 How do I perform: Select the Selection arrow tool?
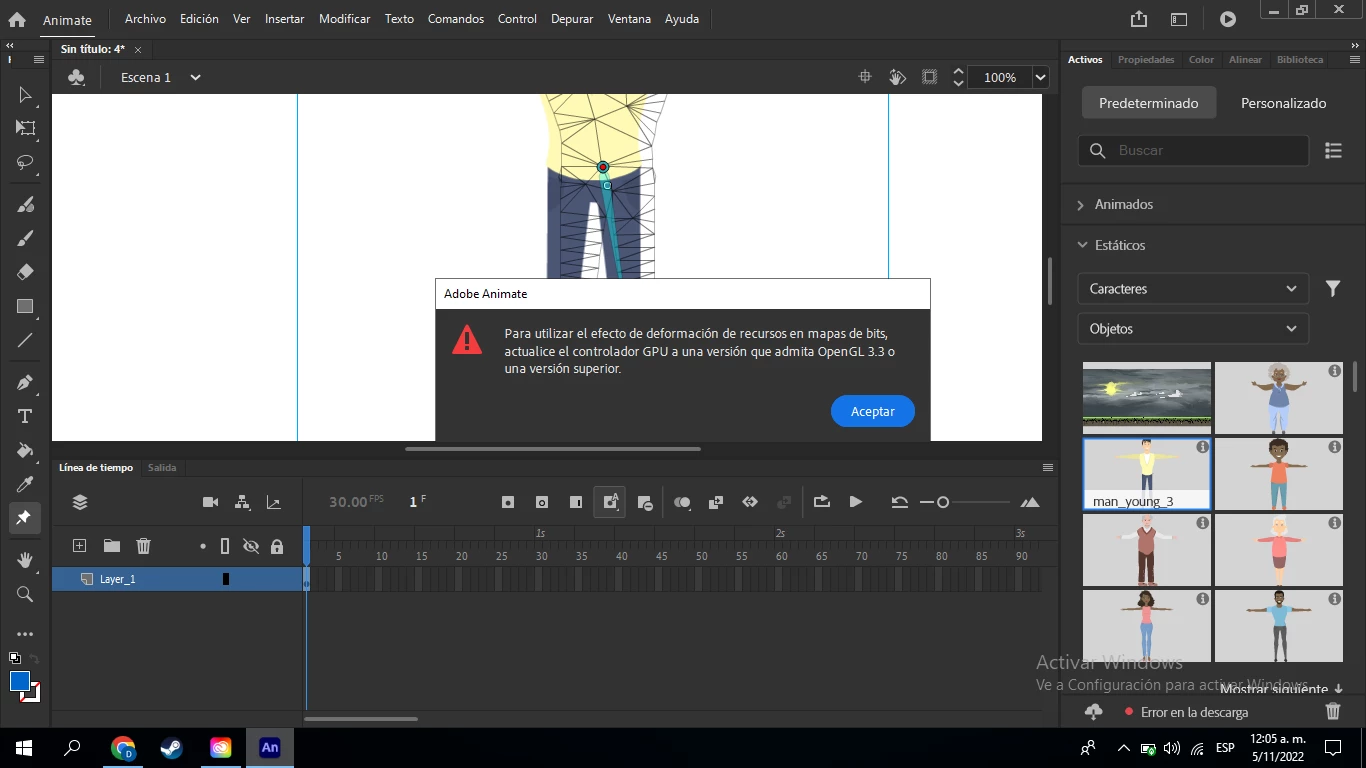(26, 95)
